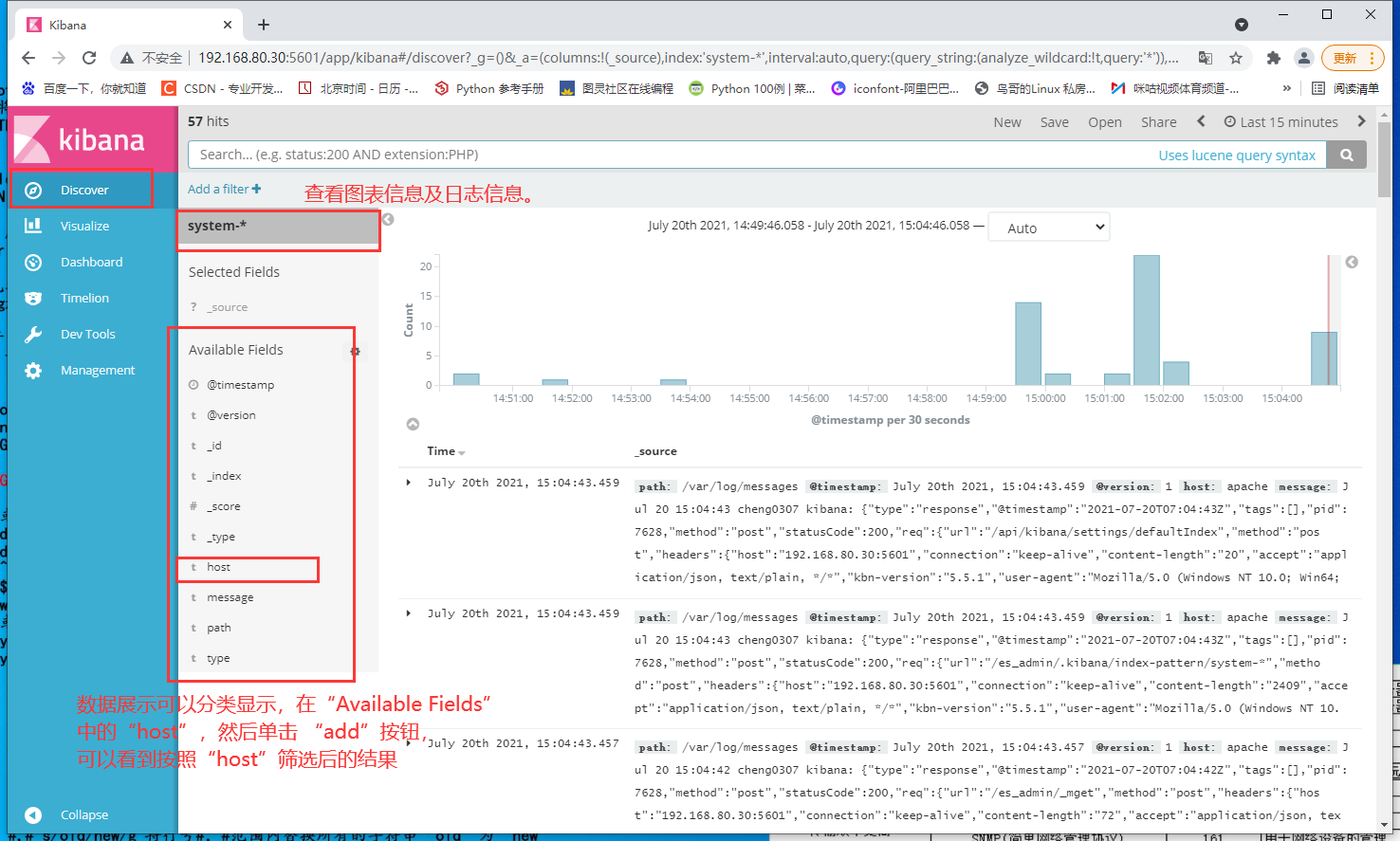Open the CSDN bookmark
The height and width of the screenshot is (841, 1400).
223,88
